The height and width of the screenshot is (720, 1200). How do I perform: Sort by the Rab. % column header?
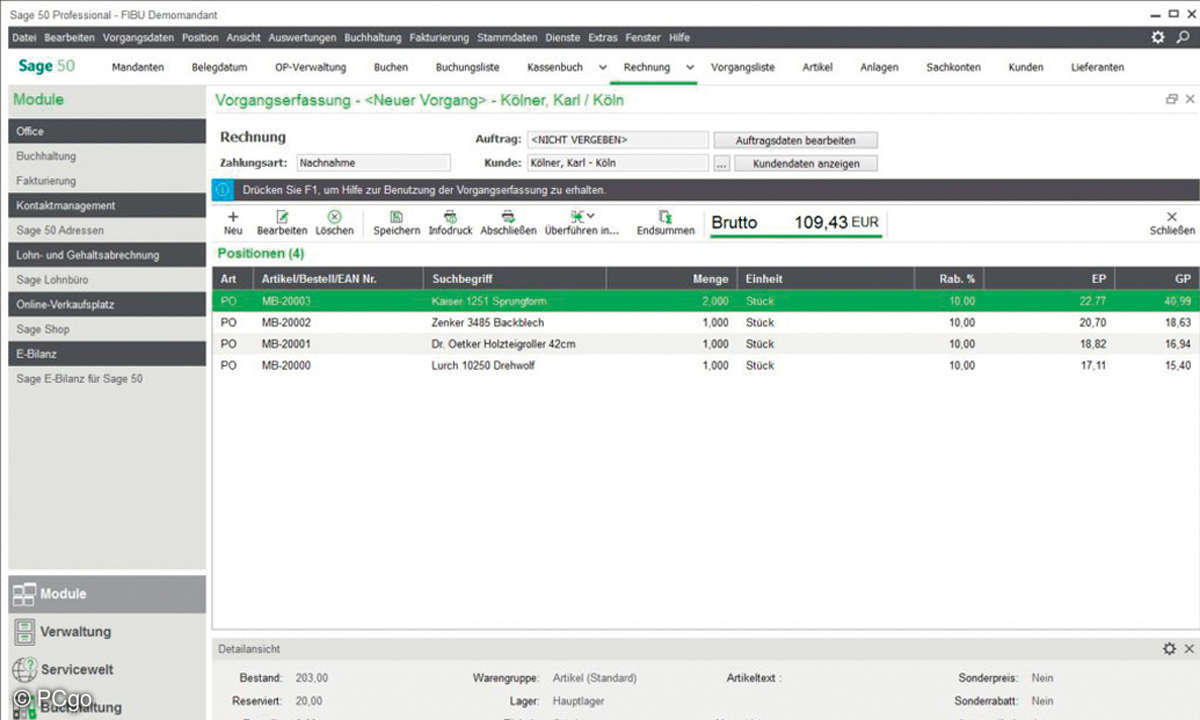950,279
